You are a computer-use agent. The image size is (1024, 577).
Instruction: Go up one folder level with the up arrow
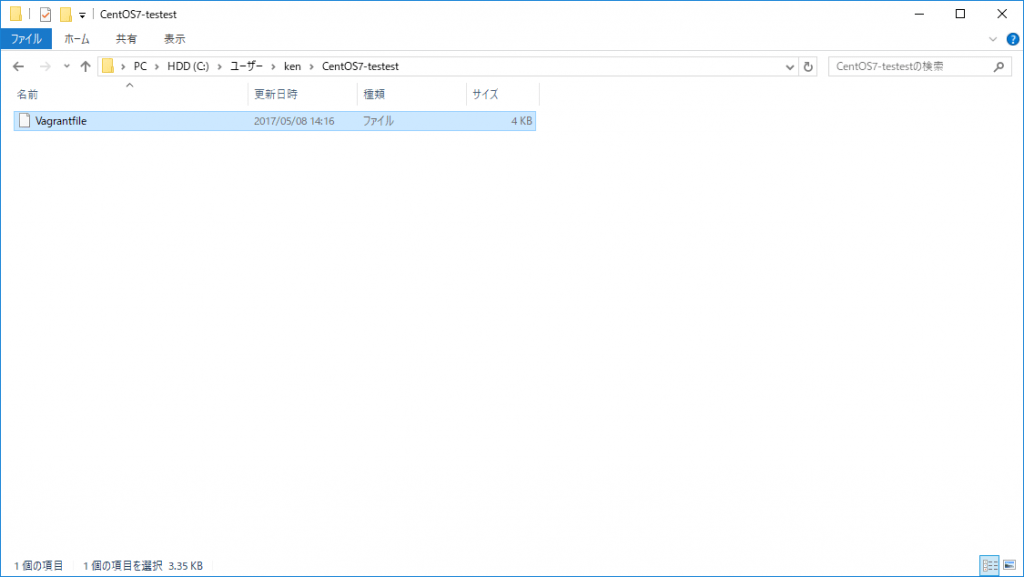[86, 66]
